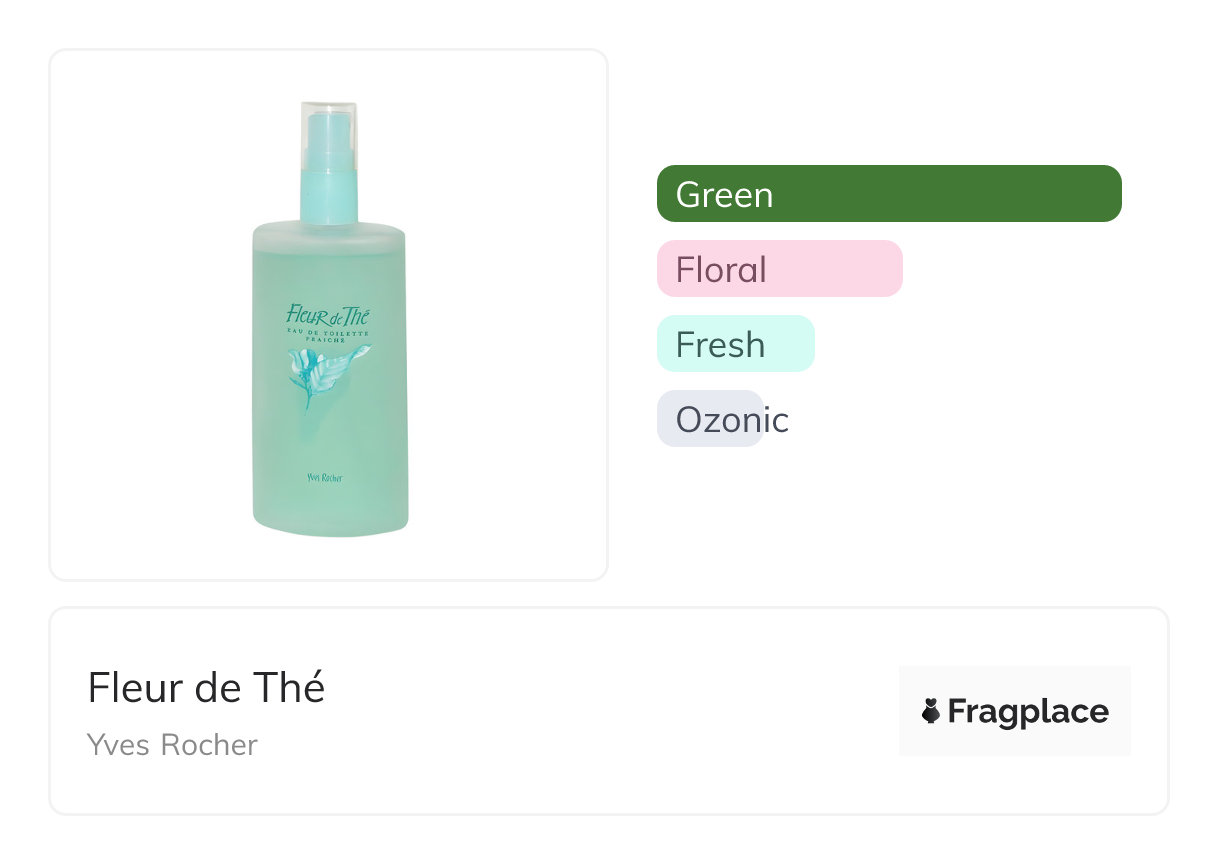Click the Floral label text
1218x864 pixels.
[x=720, y=270]
